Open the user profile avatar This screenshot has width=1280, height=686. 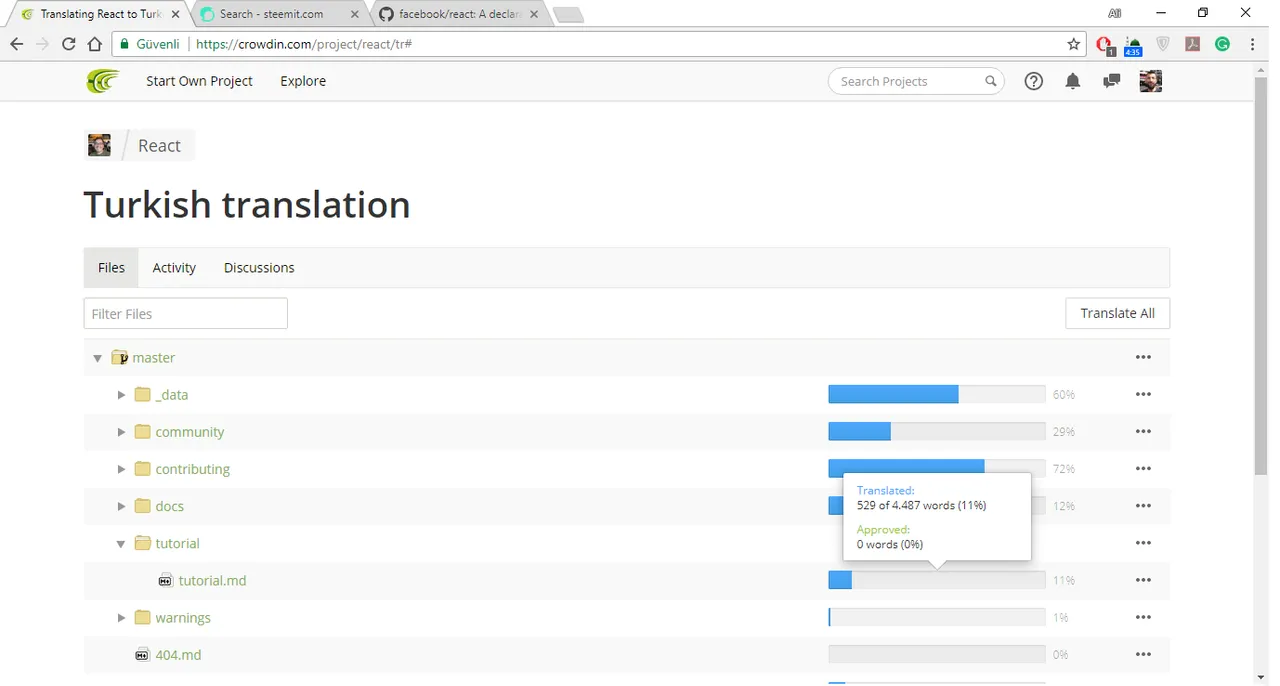[1151, 81]
